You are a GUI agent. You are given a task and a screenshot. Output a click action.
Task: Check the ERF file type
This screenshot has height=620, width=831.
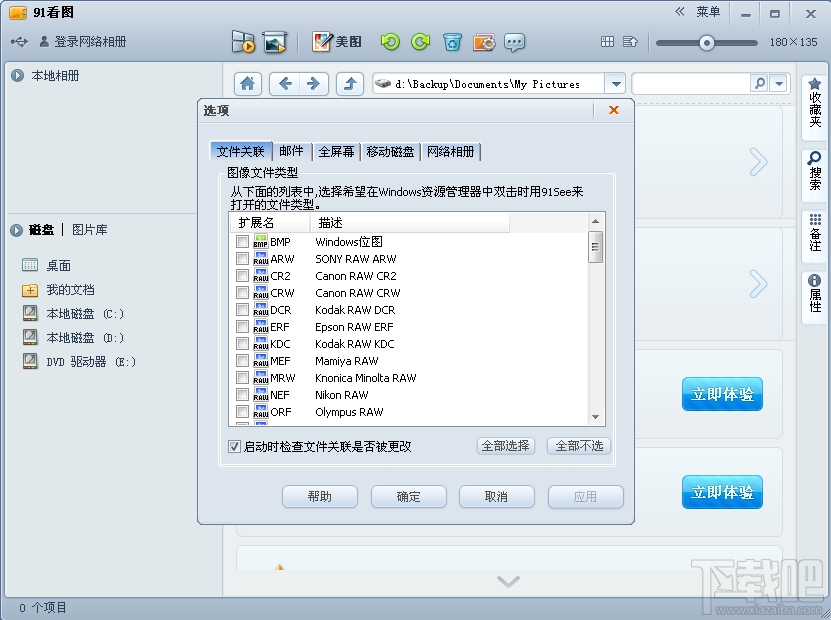pos(242,326)
